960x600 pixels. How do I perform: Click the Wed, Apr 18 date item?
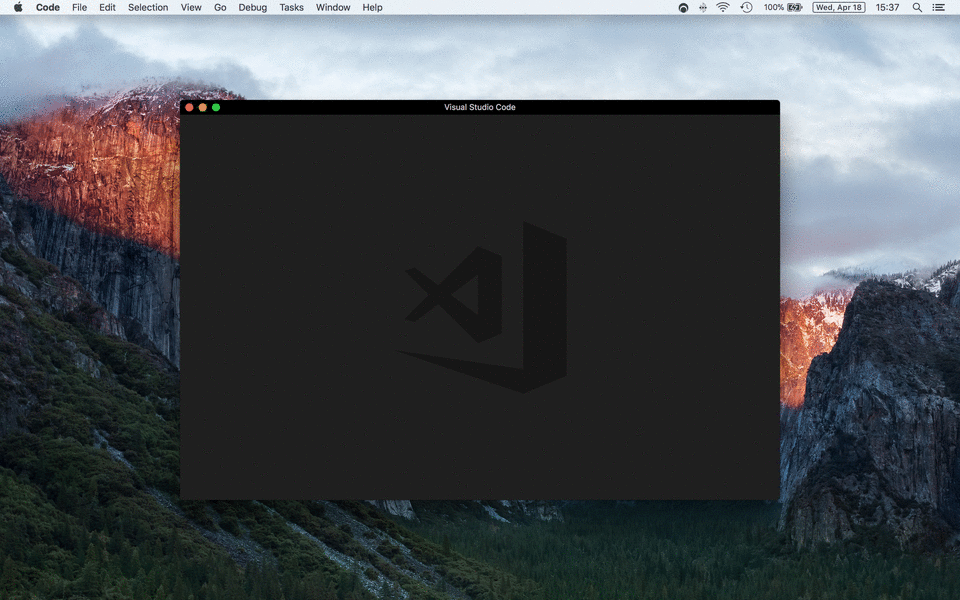[839, 7]
